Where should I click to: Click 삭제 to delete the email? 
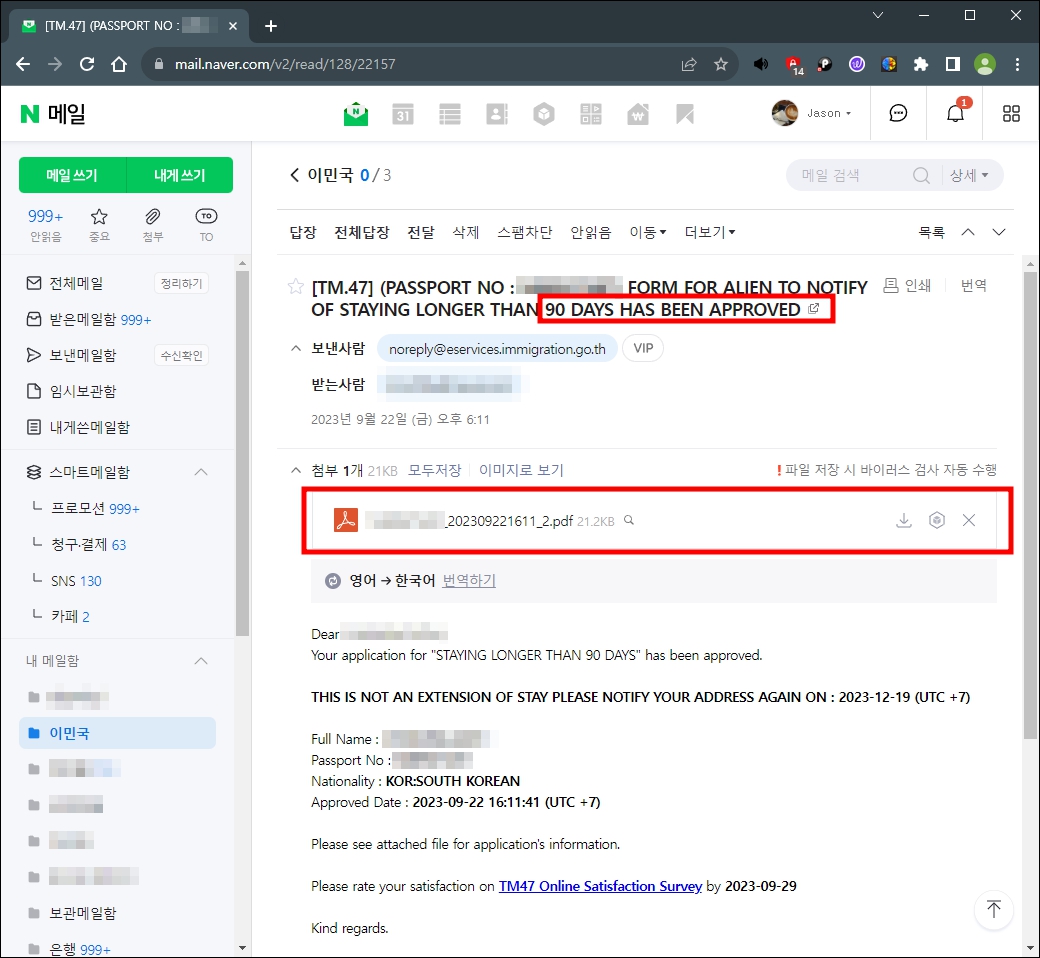click(465, 231)
